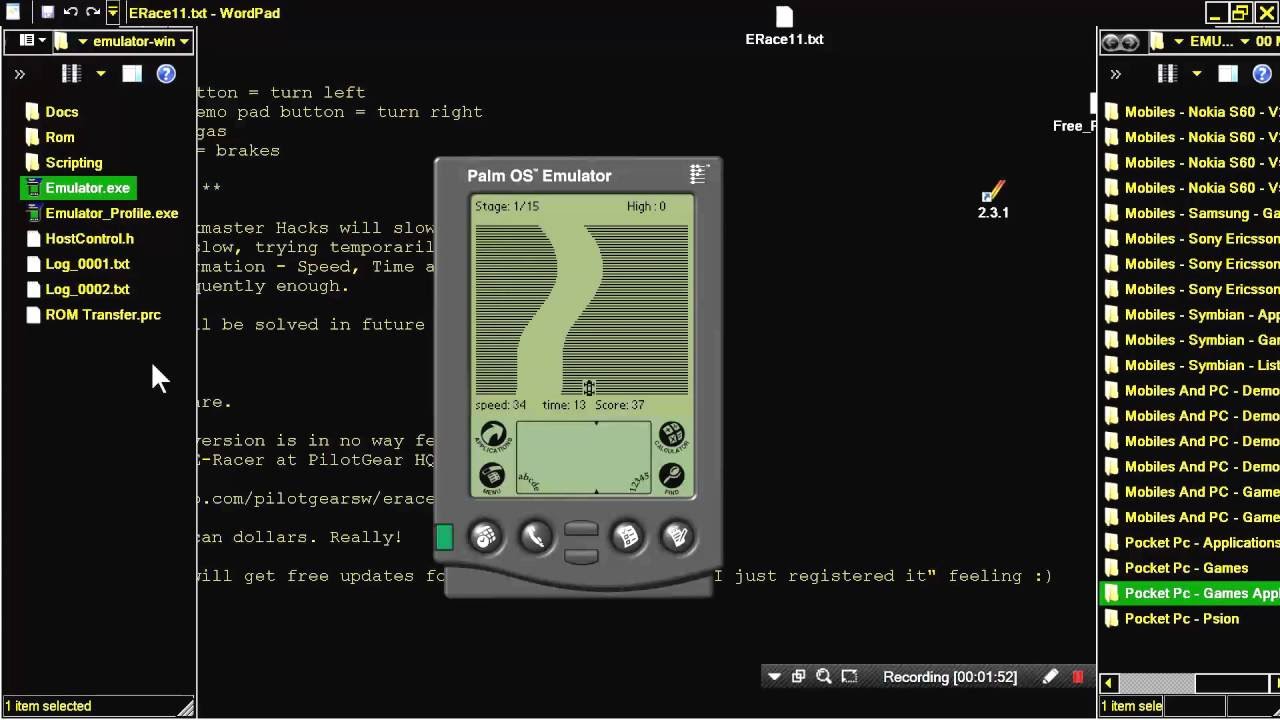Screen dimensions: 1280x720
Task: Tap the Palm Find silkscreen button
Action: click(672, 477)
